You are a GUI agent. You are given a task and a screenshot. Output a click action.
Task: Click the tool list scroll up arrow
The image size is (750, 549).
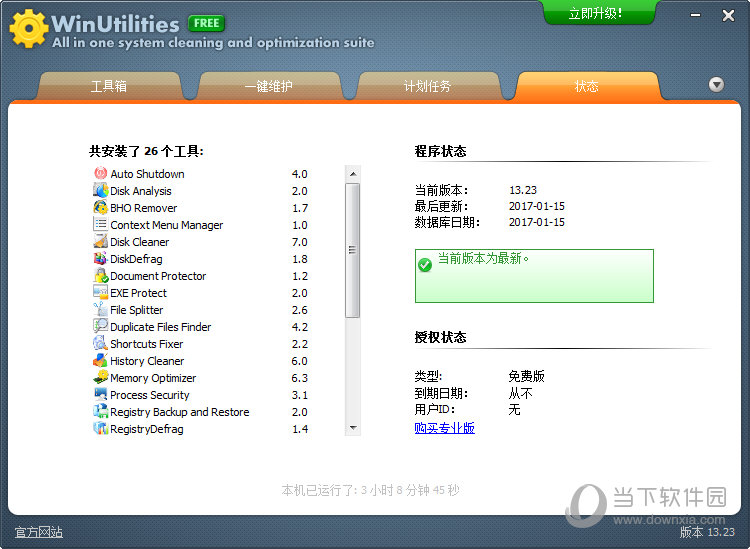[x=353, y=174]
